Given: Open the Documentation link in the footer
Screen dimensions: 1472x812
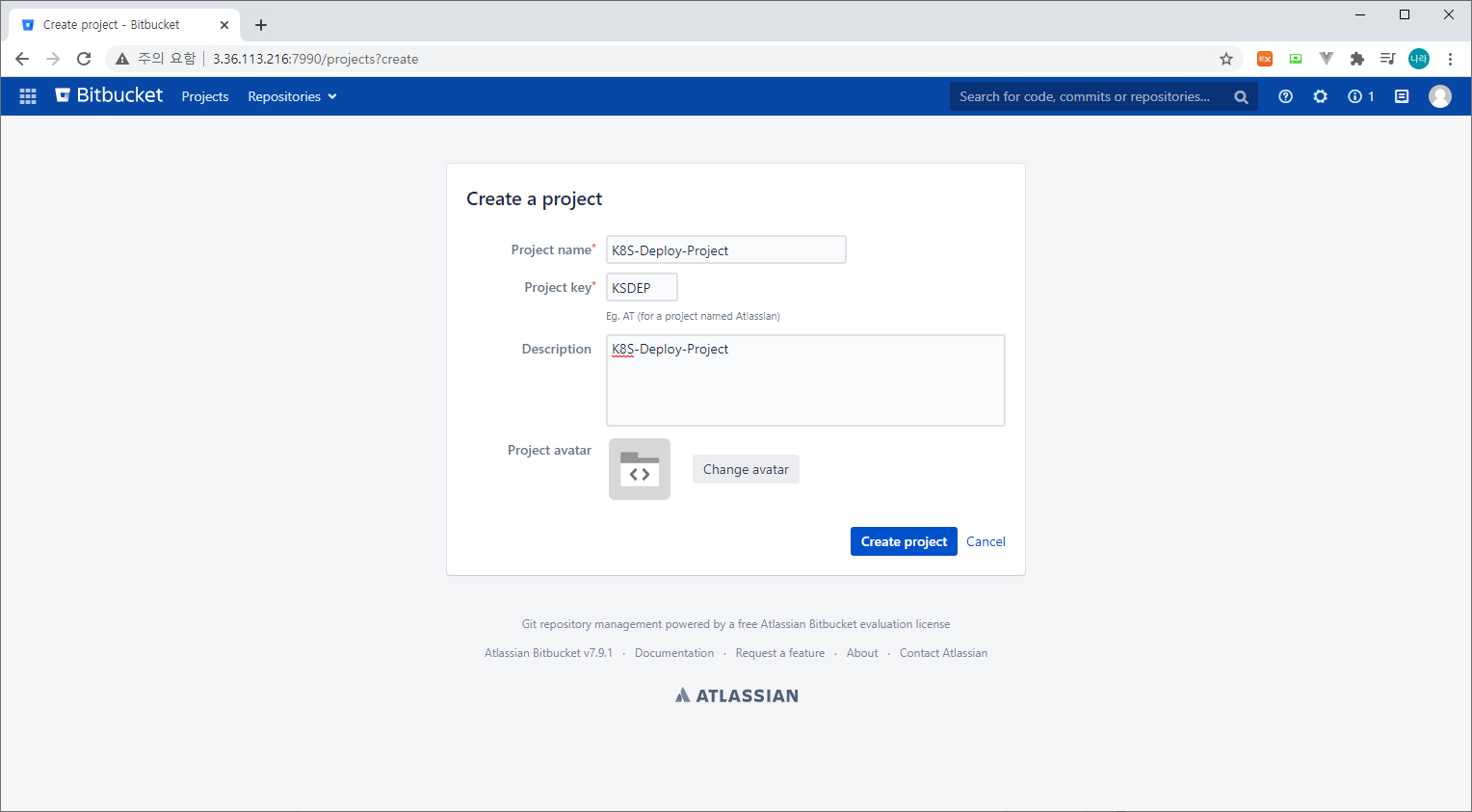Looking at the screenshot, I should (x=674, y=653).
